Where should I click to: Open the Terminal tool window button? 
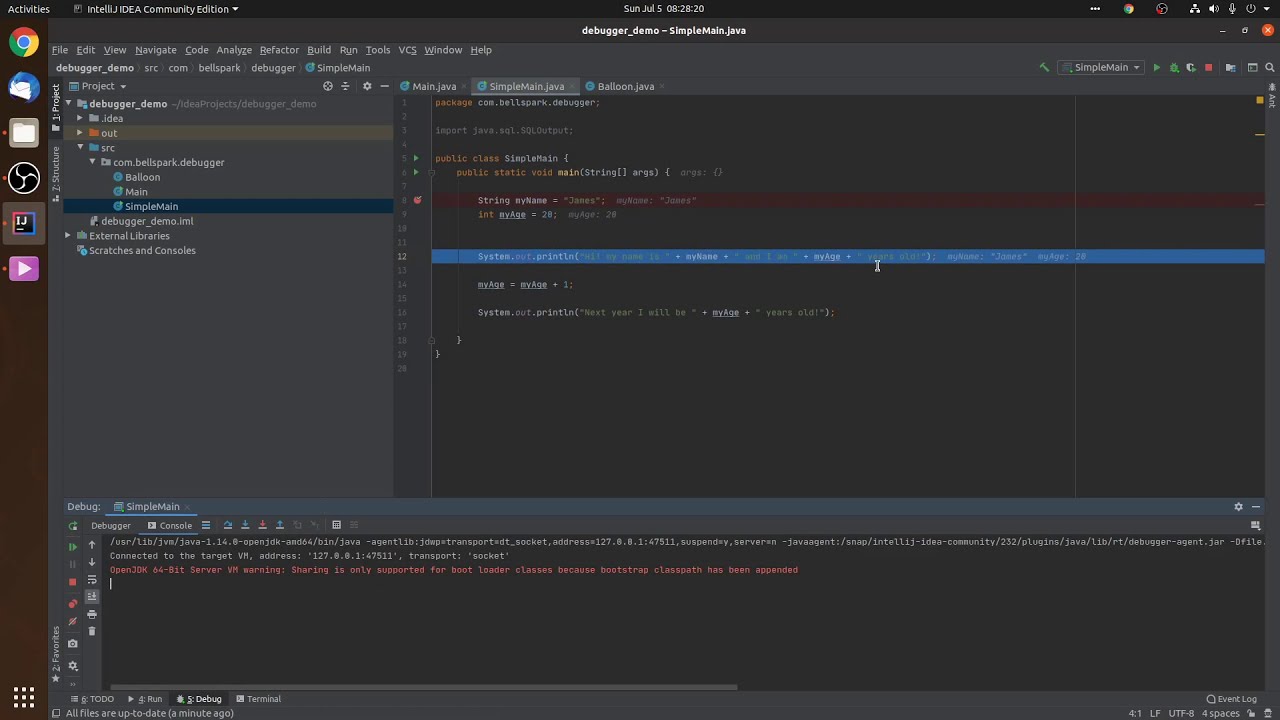pyautogui.click(x=258, y=699)
